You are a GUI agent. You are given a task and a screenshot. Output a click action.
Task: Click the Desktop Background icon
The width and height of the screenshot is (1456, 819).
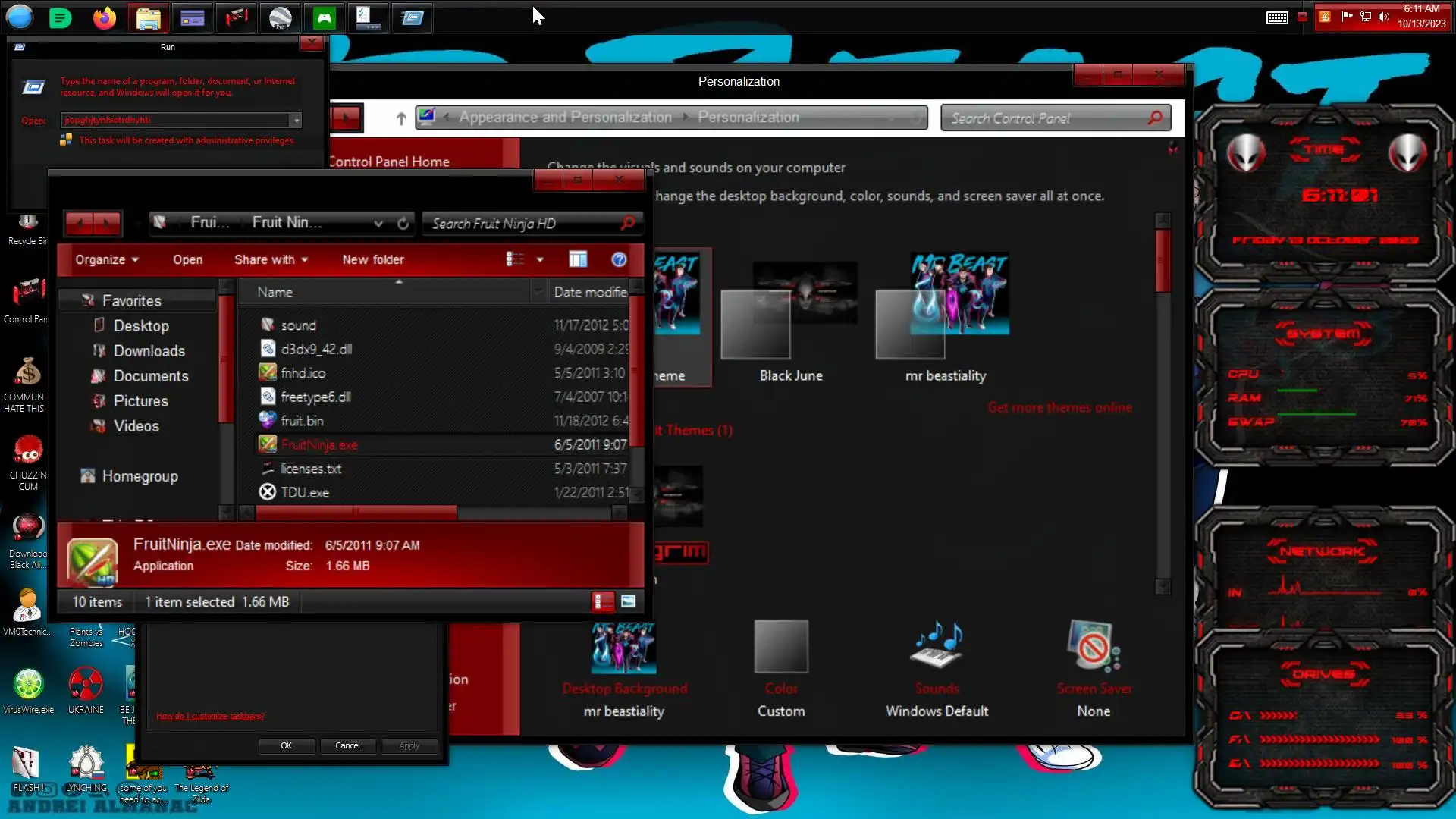click(623, 648)
